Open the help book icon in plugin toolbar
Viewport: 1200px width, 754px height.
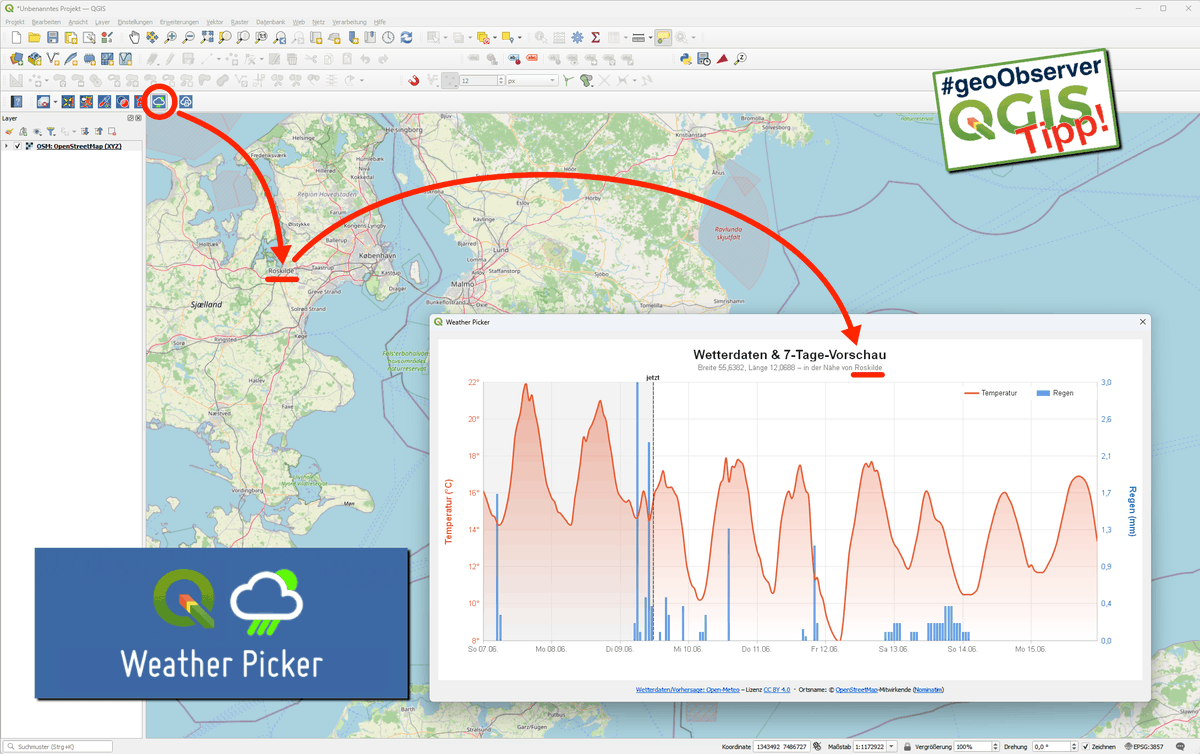pyautogui.click(x=17, y=101)
